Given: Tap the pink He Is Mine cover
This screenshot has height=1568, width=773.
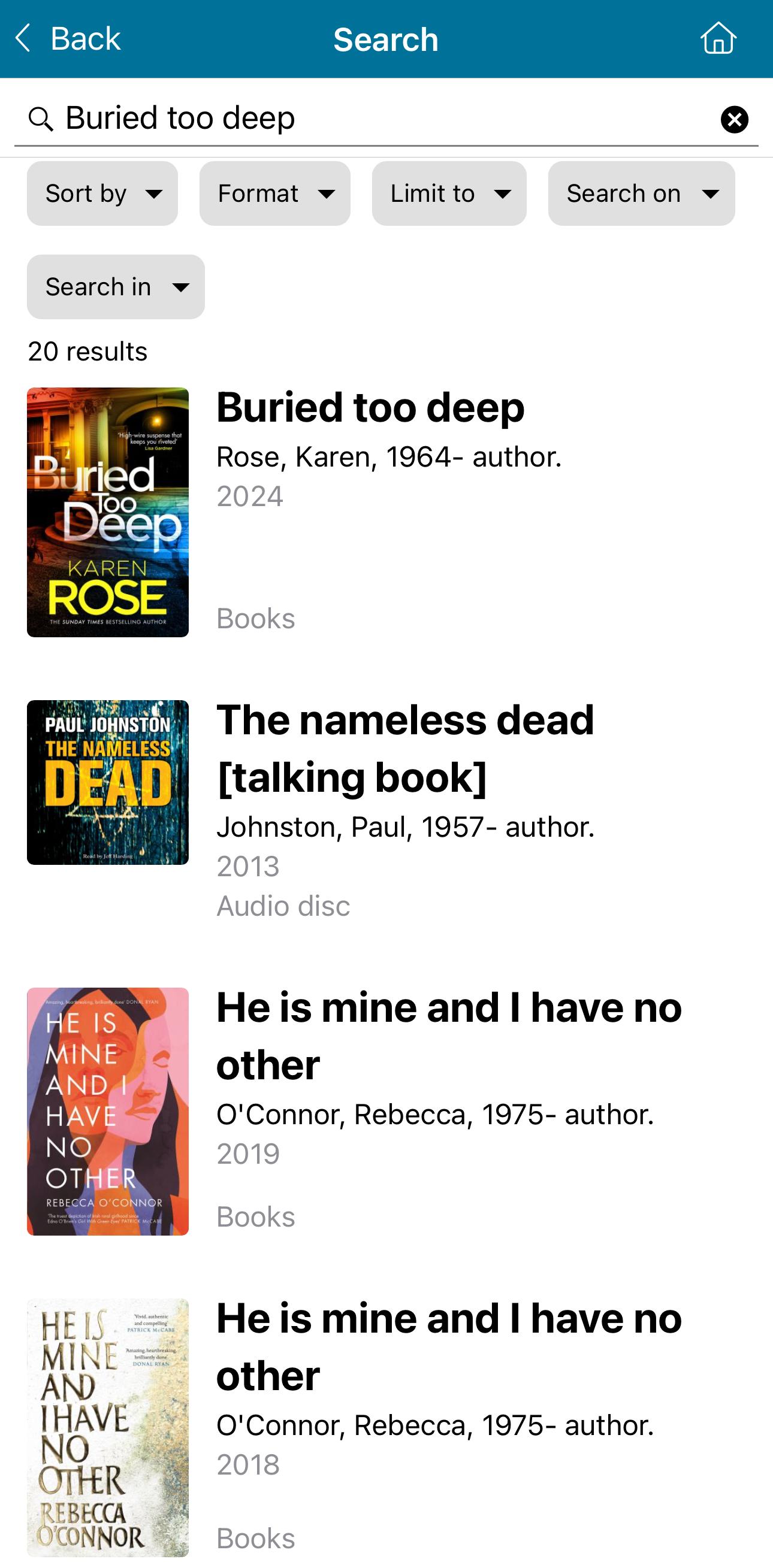Looking at the screenshot, I should pyautogui.click(x=108, y=1112).
